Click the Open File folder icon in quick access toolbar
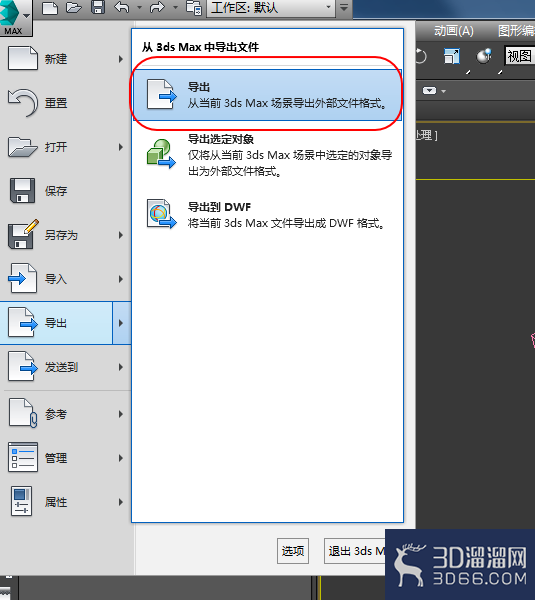535x600 pixels. (x=74, y=7)
